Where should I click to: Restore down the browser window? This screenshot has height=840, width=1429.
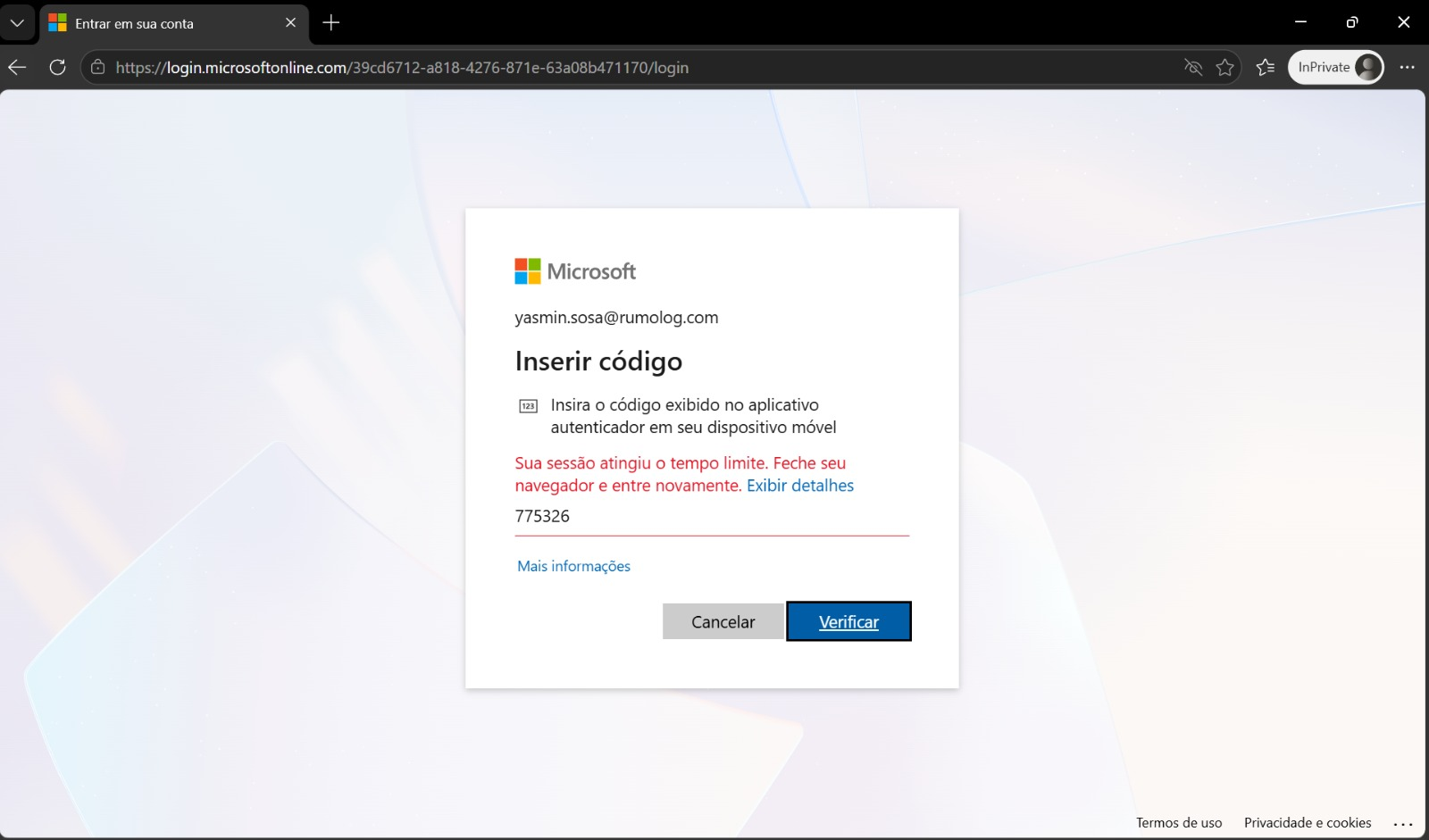[x=1352, y=22]
